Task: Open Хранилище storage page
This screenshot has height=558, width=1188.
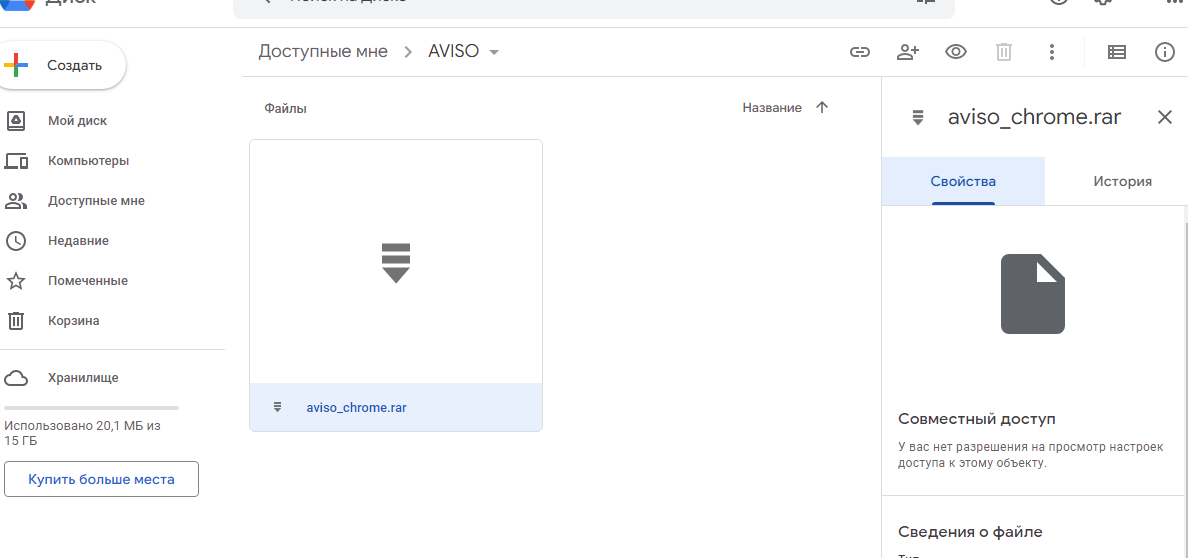Action: tap(83, 378)
